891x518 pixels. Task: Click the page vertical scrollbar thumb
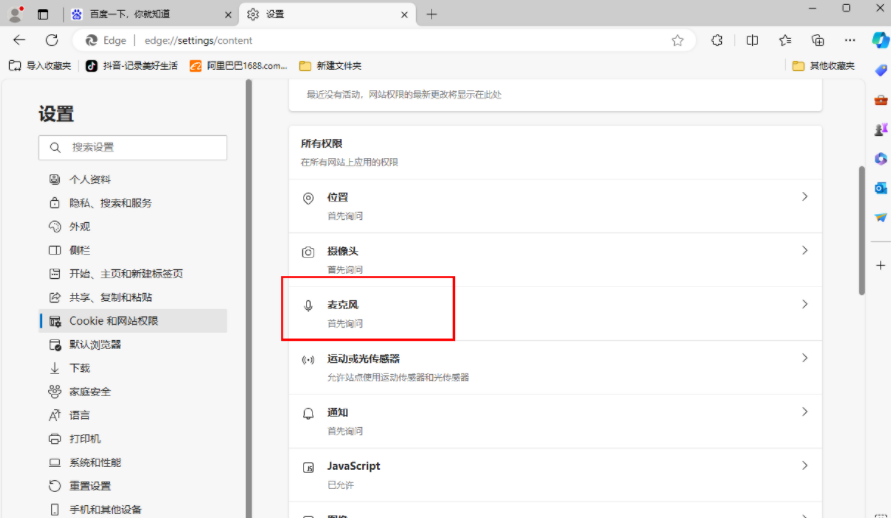pos(861,230)
